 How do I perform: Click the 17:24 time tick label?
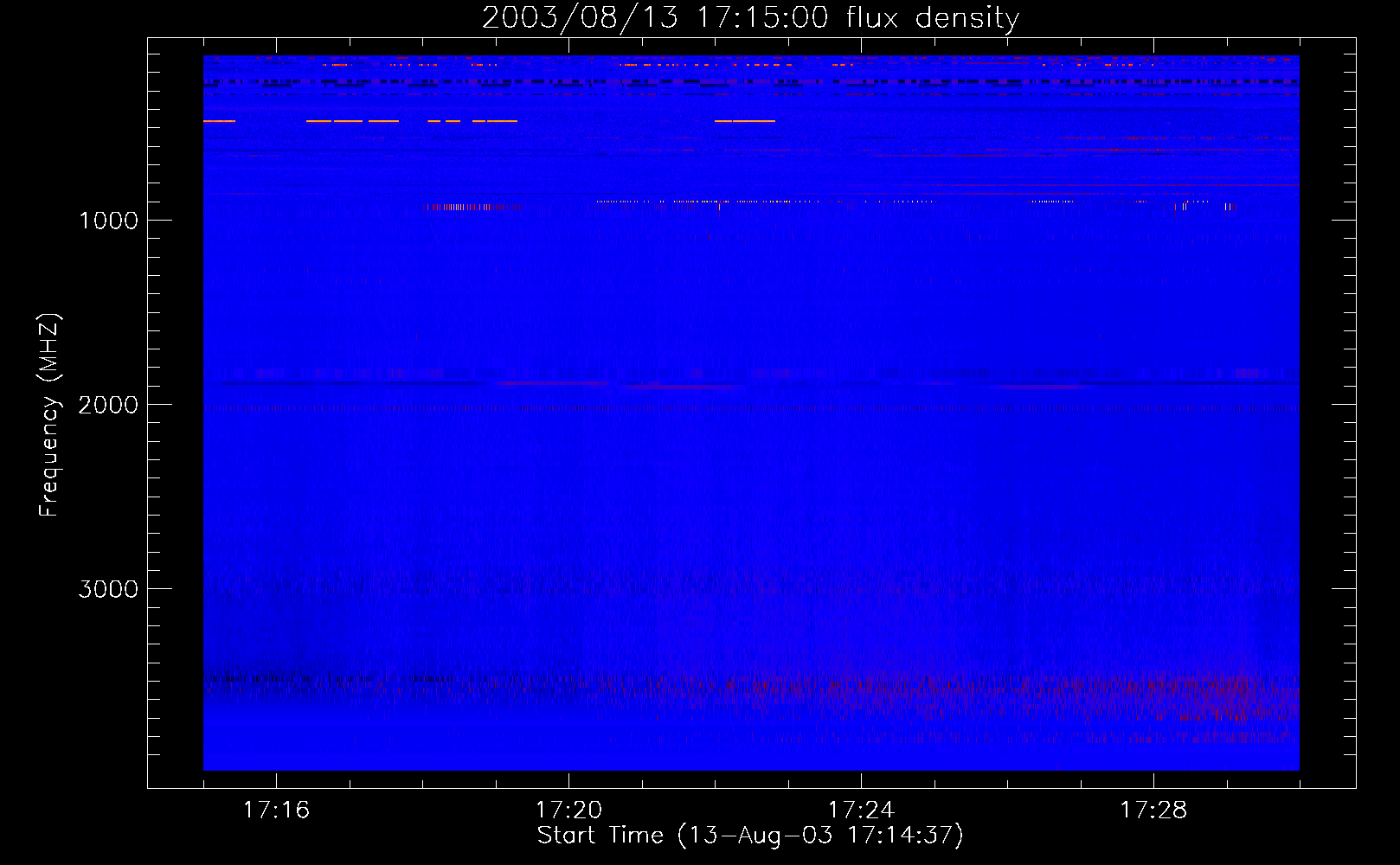point(861,811)
